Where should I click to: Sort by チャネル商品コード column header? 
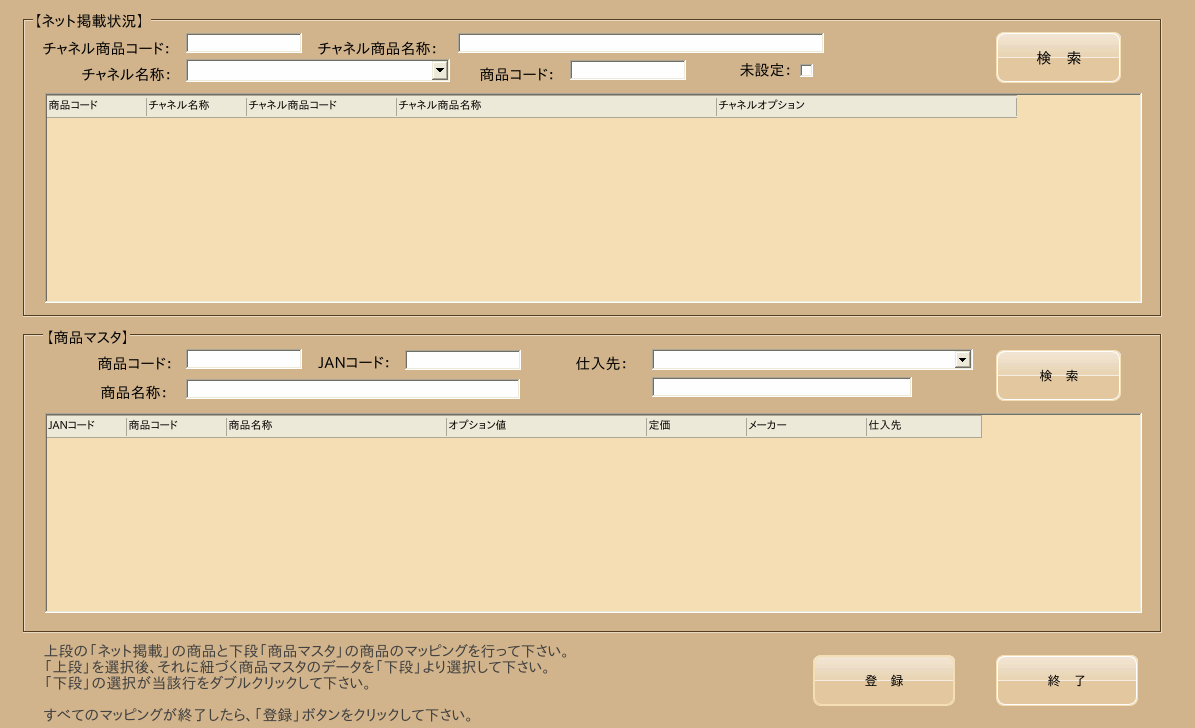tap(321, 106)
